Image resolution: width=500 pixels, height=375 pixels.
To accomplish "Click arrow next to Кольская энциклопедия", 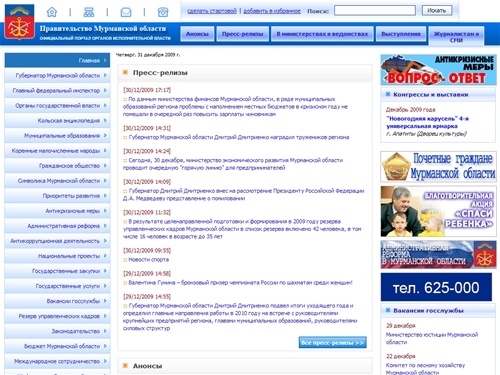I will point(105,120).
